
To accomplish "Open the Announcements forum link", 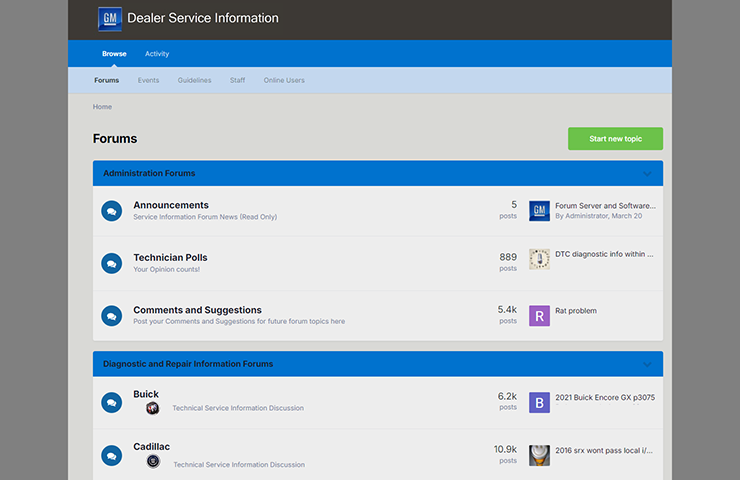I will coord(171,205).
